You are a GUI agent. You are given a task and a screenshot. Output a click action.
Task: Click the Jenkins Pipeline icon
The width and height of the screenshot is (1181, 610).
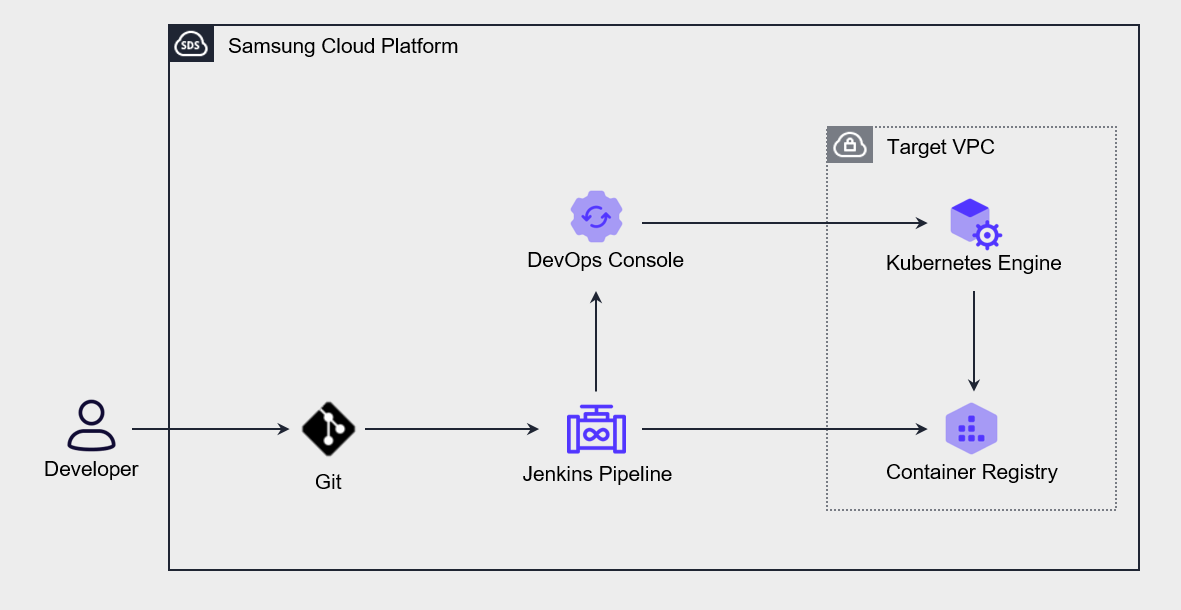tap(596, 431)
